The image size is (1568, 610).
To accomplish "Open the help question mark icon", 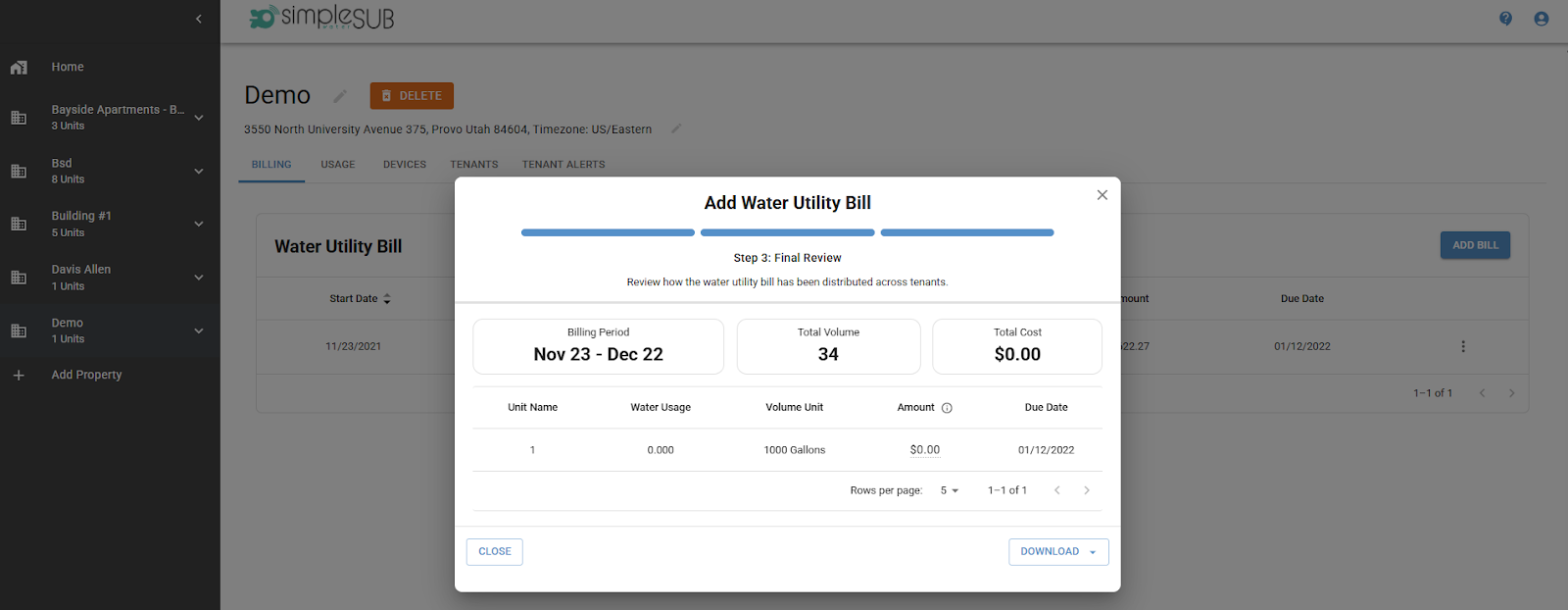I will point(1505,19).
